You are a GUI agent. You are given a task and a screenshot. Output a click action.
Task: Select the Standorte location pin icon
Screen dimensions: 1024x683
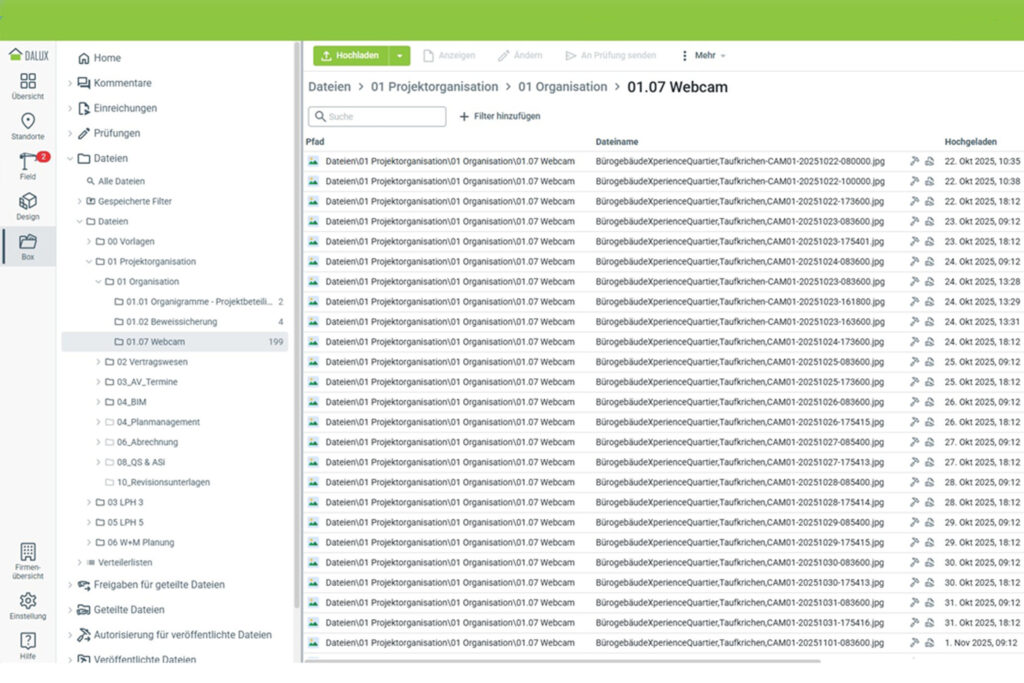[28, 122]
